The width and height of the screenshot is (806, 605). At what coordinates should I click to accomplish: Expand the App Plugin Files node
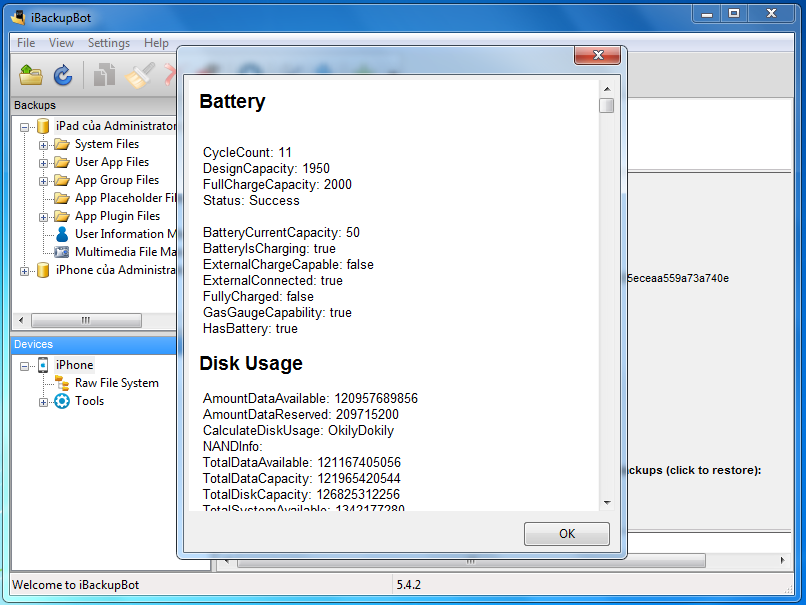(x=43, y=217)
